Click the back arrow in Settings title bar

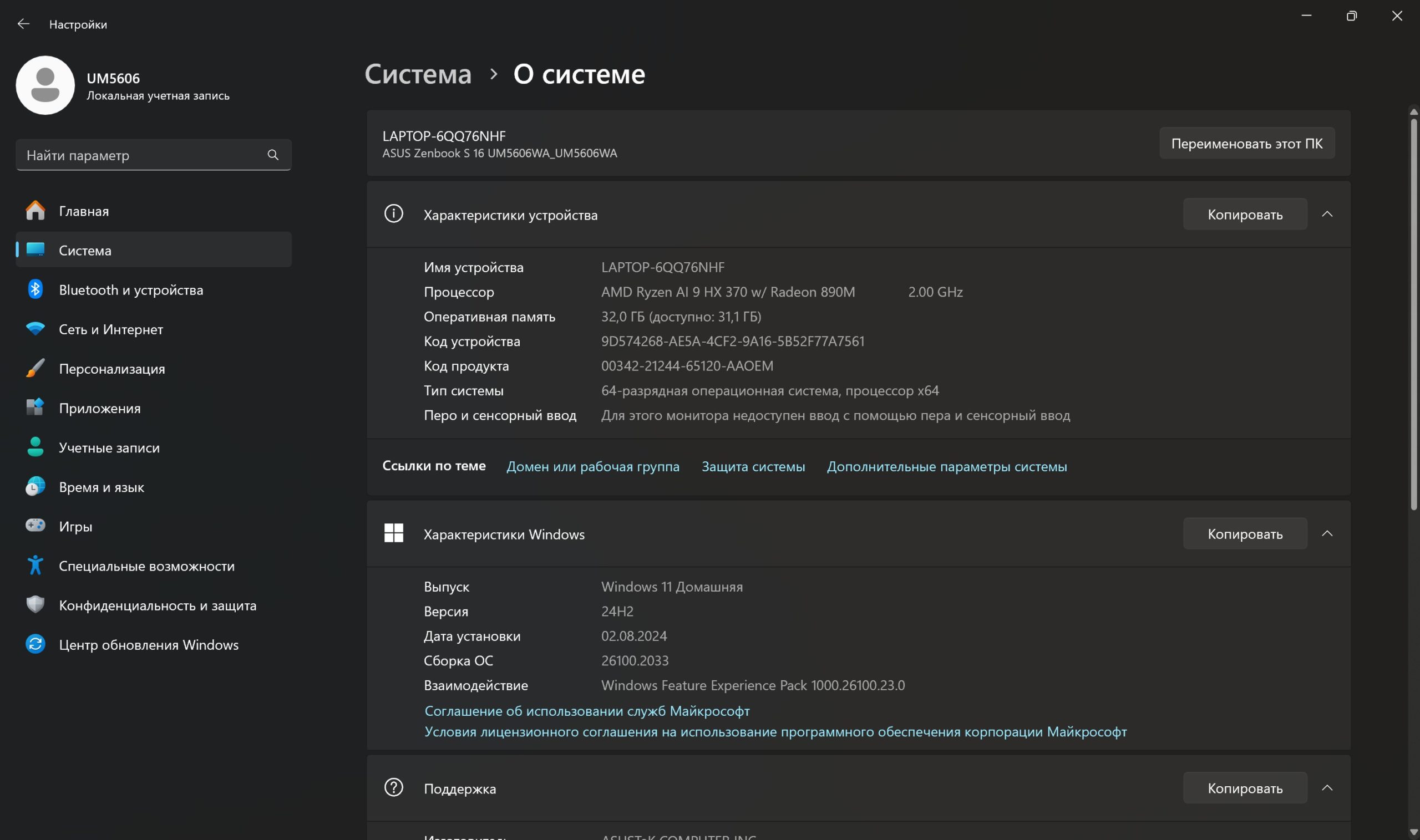(23, 24)
